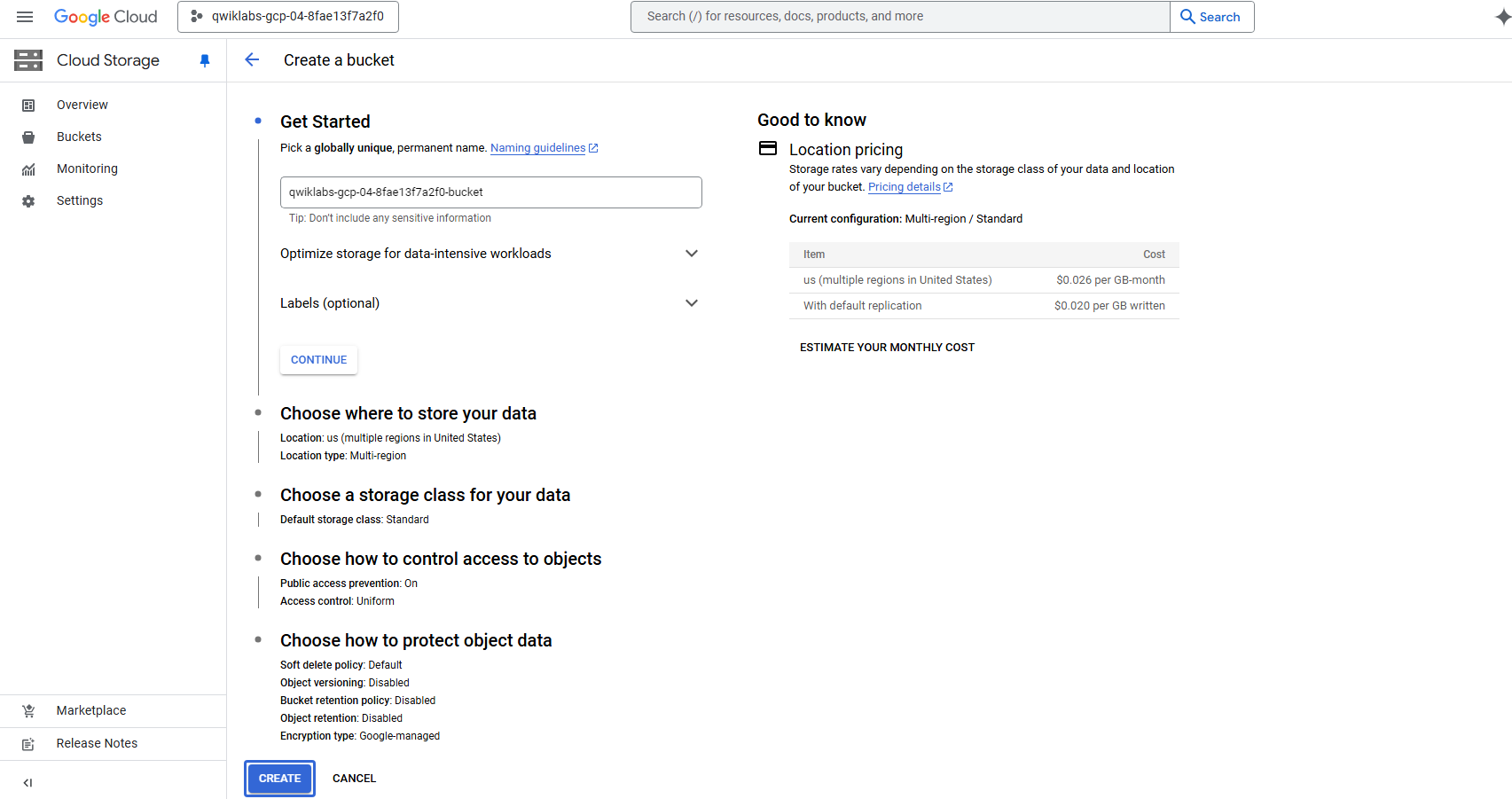The image size is (1512, 799).
Task: Click 'Bucket retention policy: Disabled' text
Action: tap(357, 701)
